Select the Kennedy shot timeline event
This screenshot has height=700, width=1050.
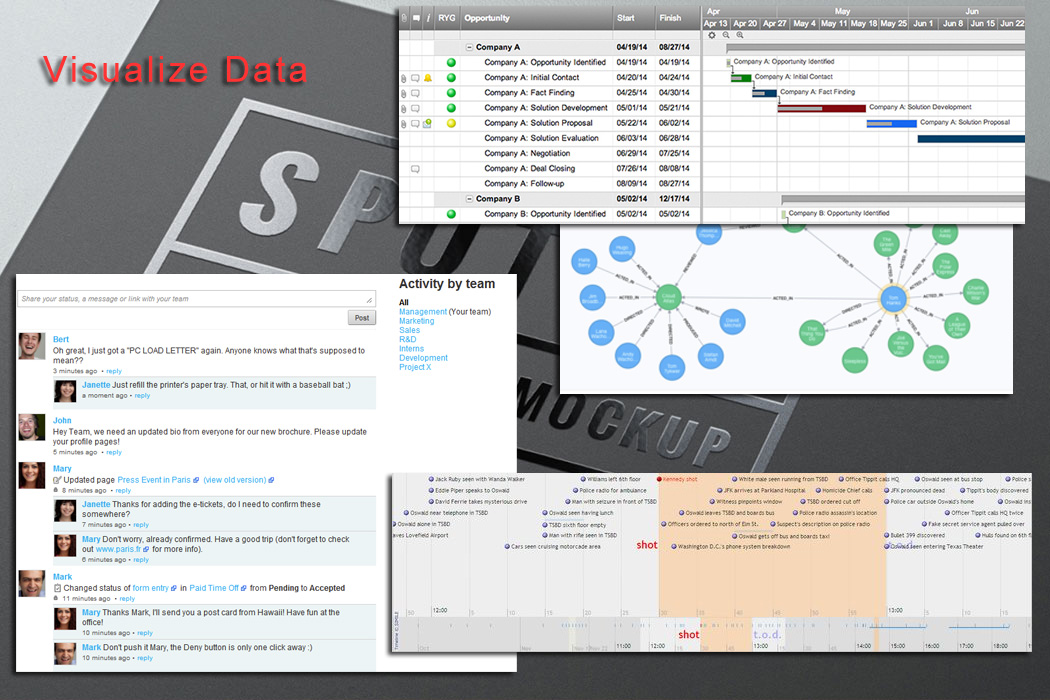tap(677, 480)
